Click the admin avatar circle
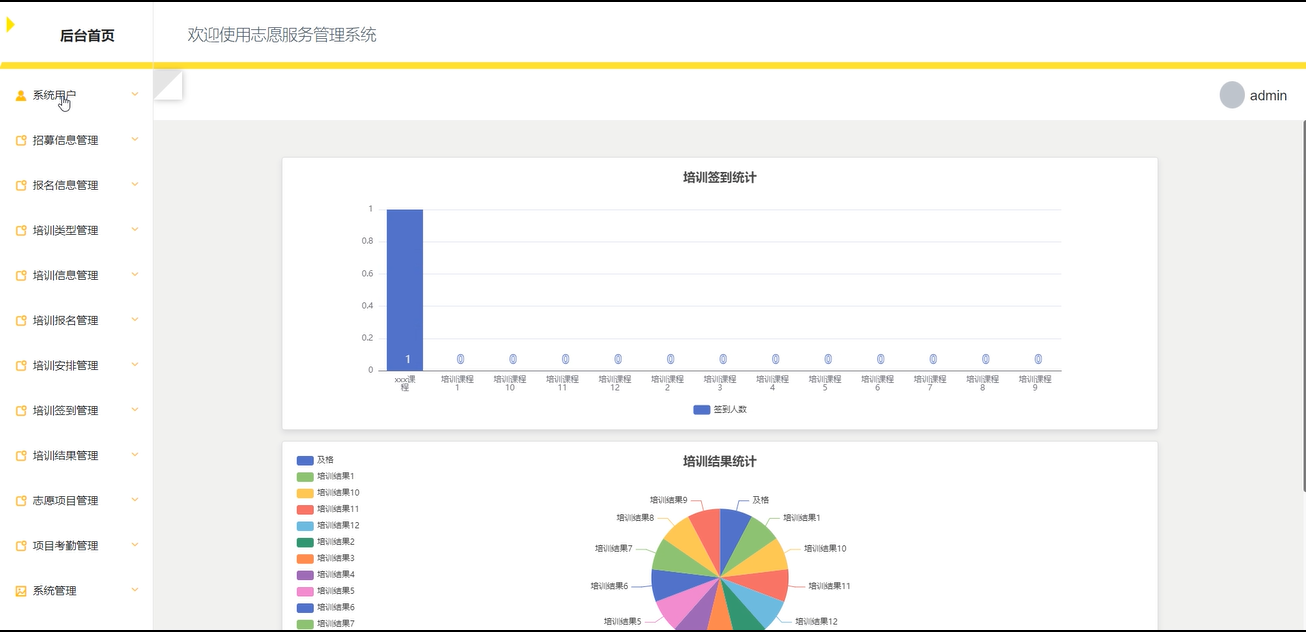Screen dimensions: 1306x632 1232,95
